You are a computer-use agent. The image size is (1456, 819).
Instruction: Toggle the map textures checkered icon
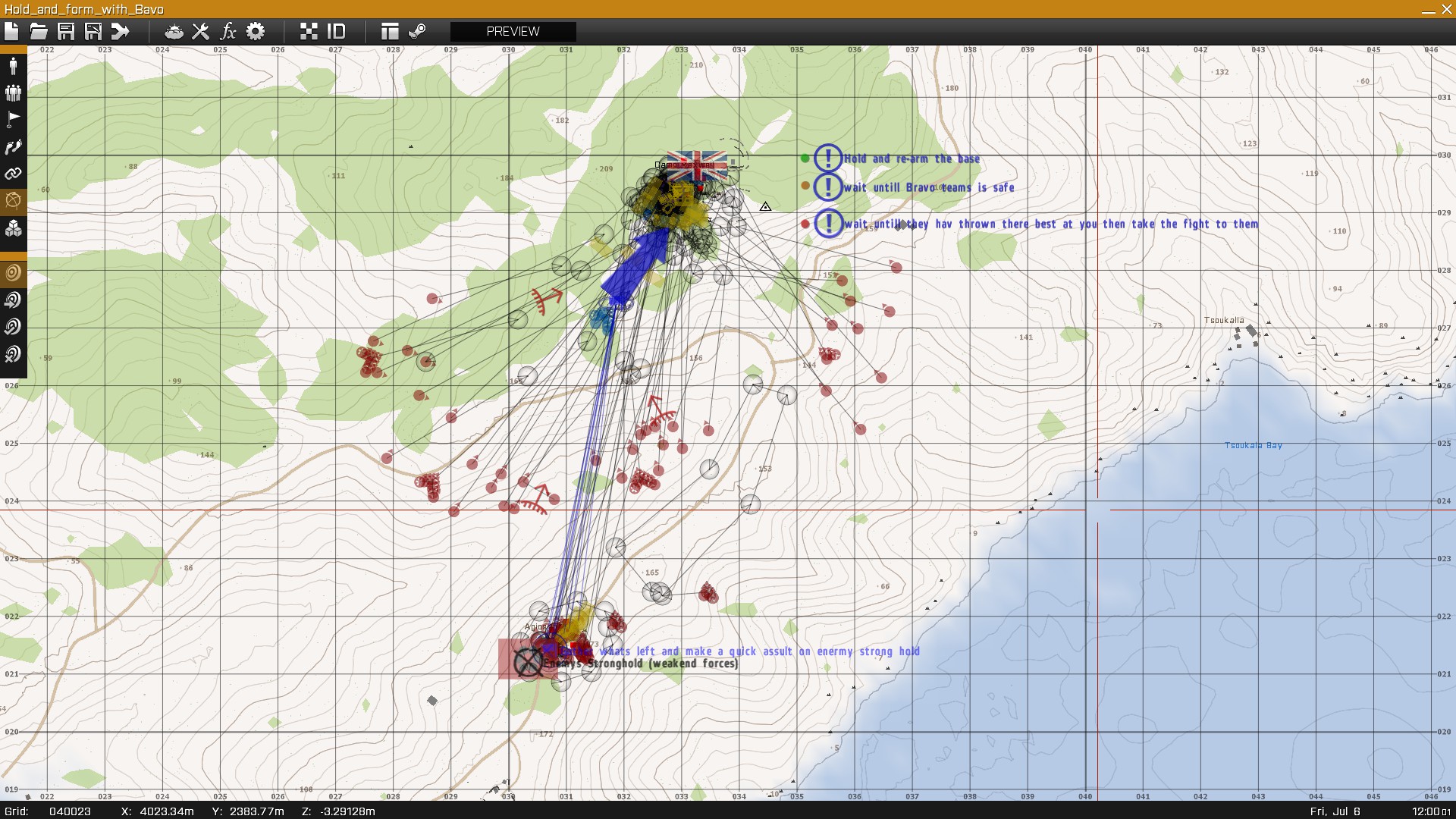[x=309, y=31]
